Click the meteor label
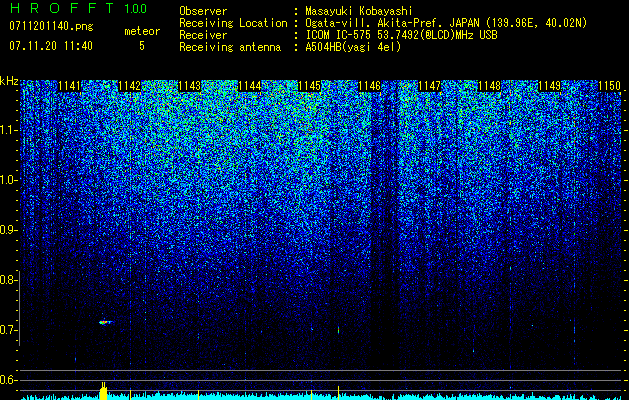Screen dimensions: 629x400 click(x=142, y=31)
